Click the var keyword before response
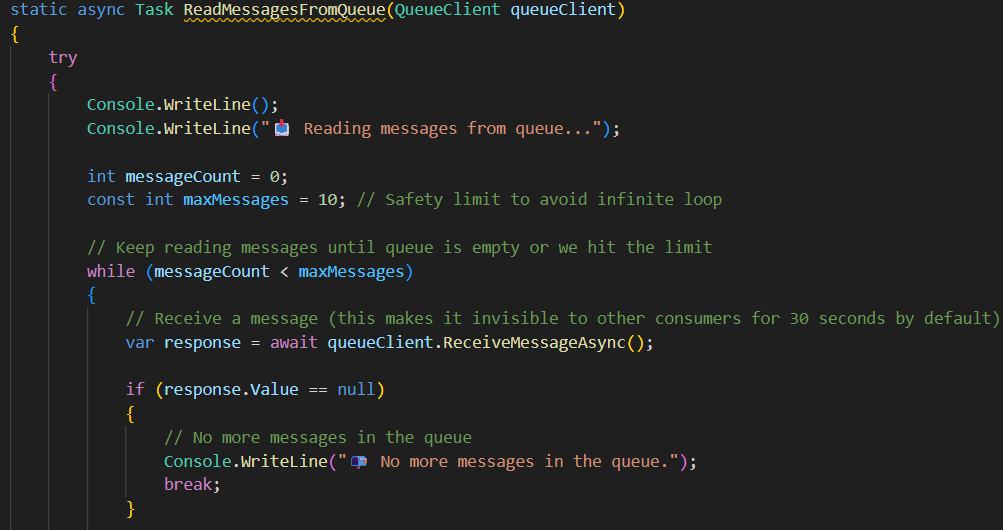This screenshot has width=1003, height=530. [x=140, y=342]
